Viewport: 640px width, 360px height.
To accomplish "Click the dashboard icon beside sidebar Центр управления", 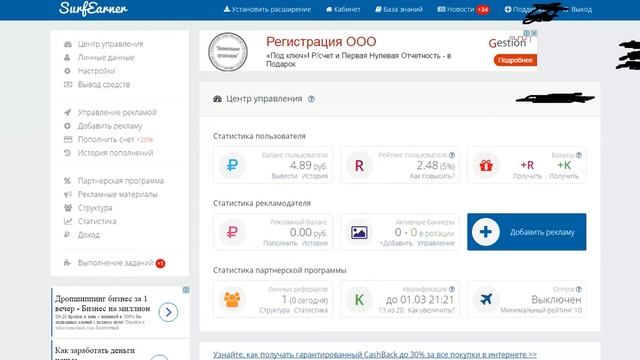I will (68, 44).
